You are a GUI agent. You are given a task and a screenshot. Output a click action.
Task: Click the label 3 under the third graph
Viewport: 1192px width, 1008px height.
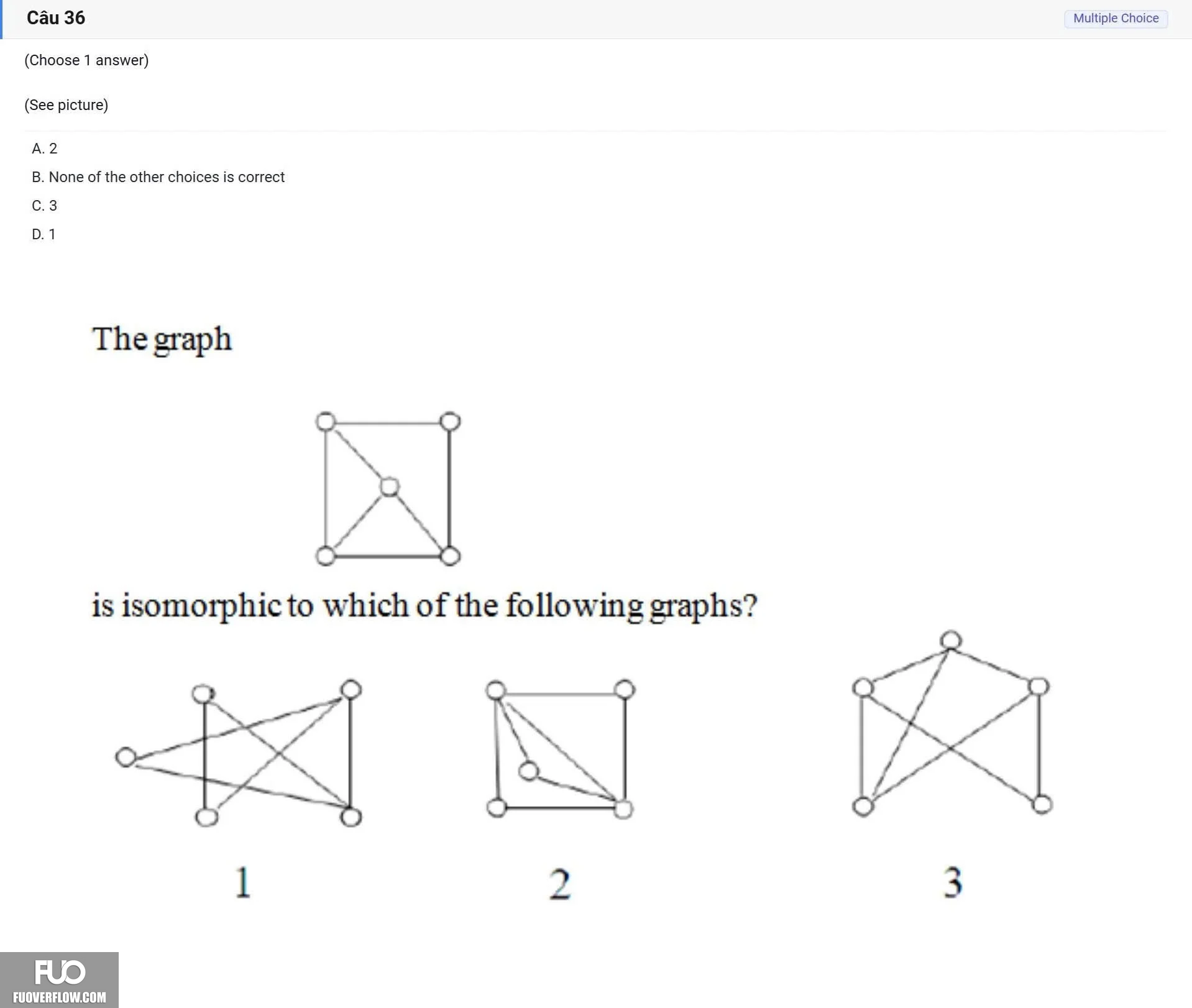click(953, 882)
